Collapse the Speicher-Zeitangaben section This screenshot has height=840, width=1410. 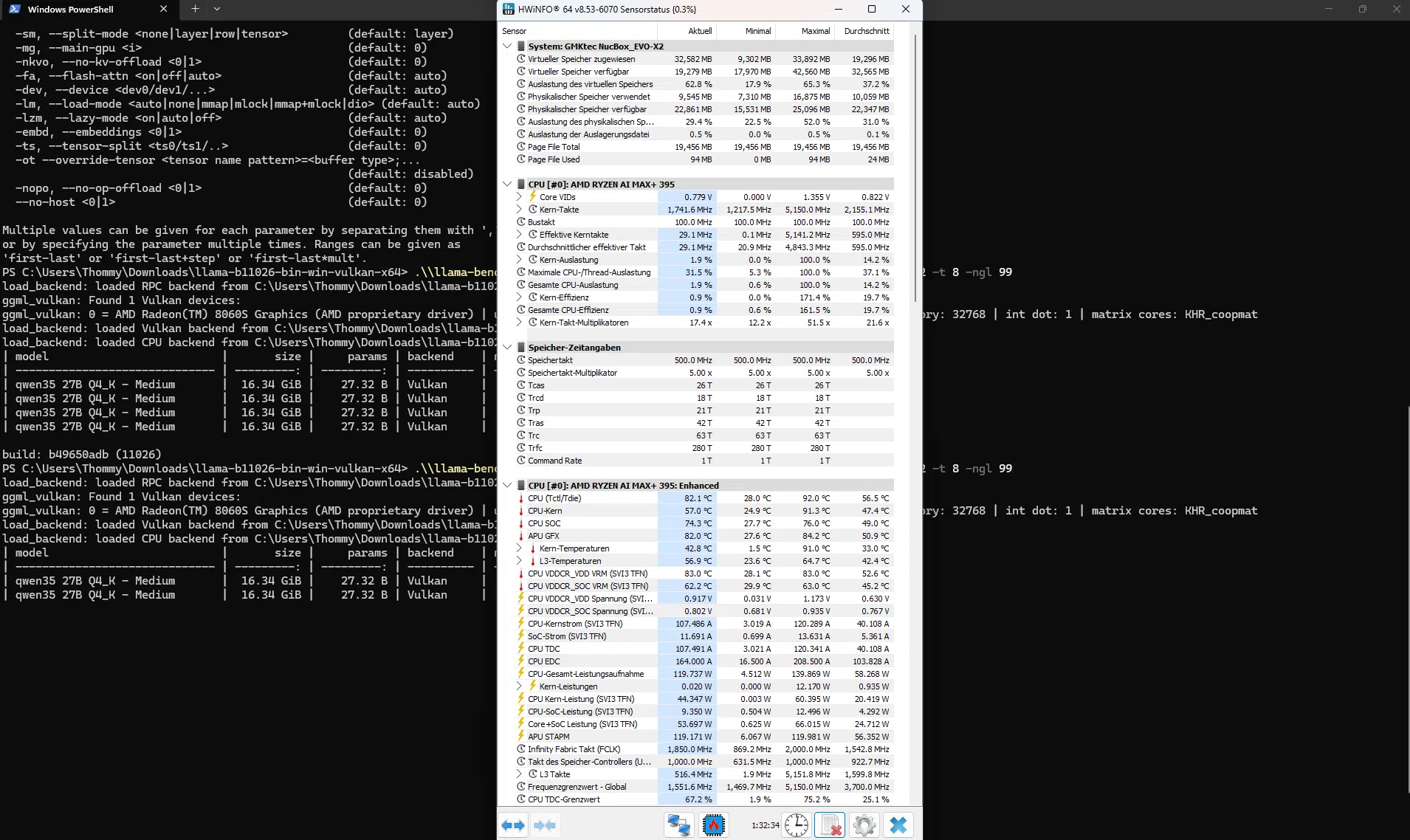tap(507, 347)
